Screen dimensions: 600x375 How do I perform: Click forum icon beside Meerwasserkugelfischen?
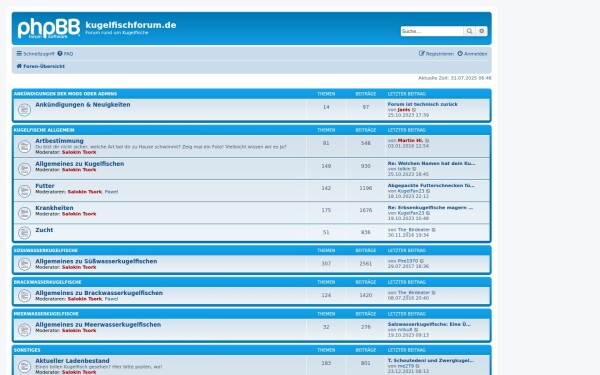pos(24,330)
